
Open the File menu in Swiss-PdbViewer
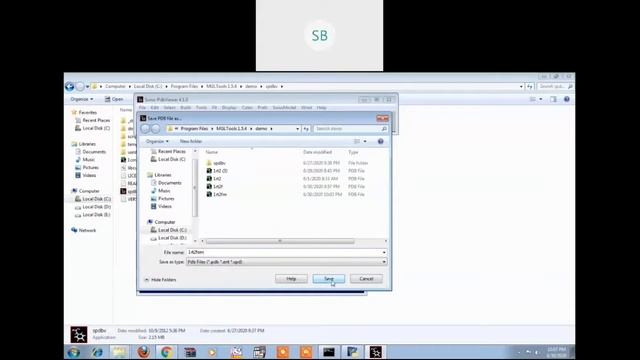[142, 108]
